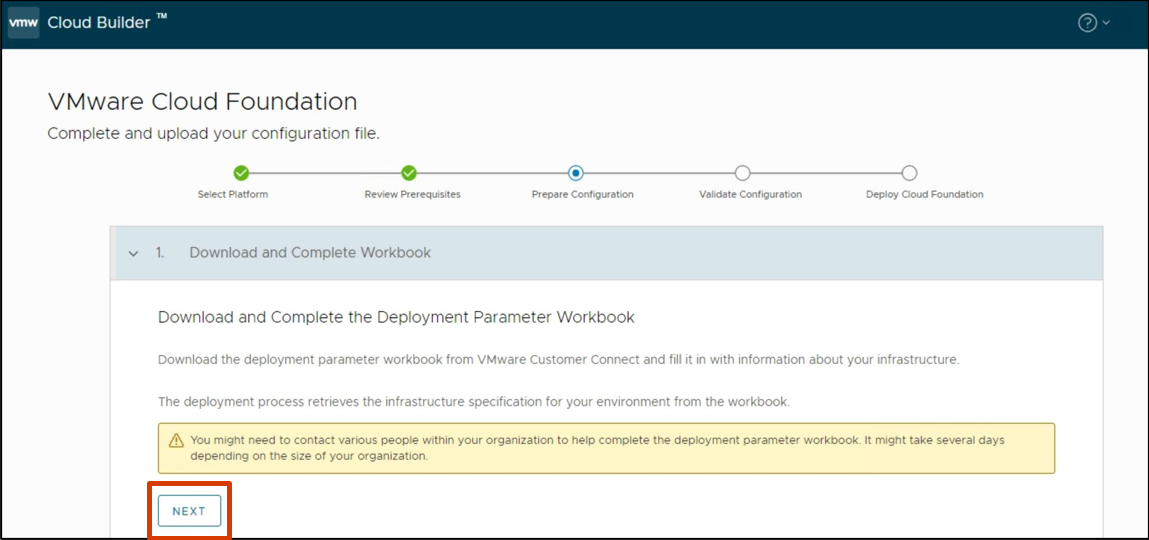
Task: Click the VMware Cloud Foundation page heading
Action: click(x=202, y=102)
